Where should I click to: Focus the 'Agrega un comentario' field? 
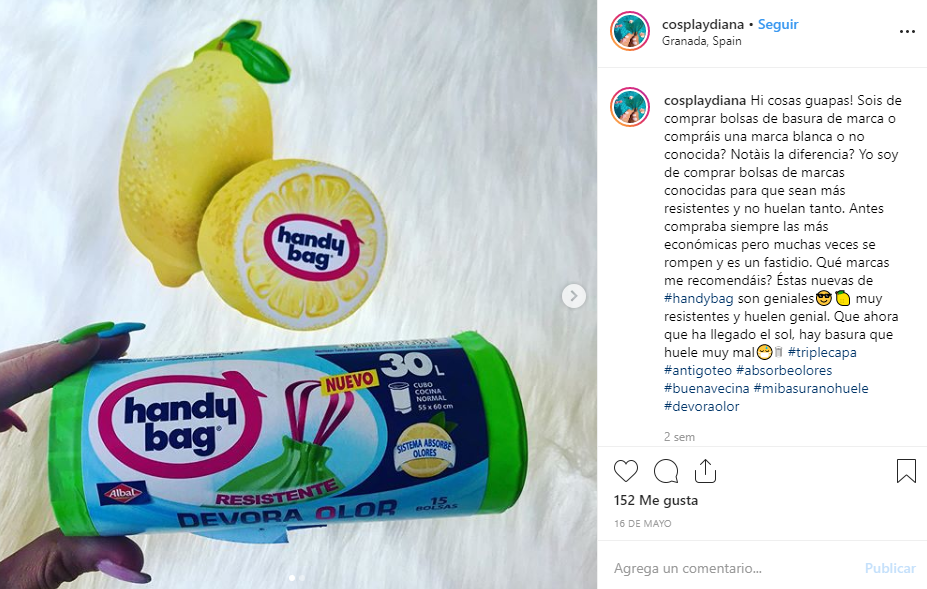click(733, 568)
